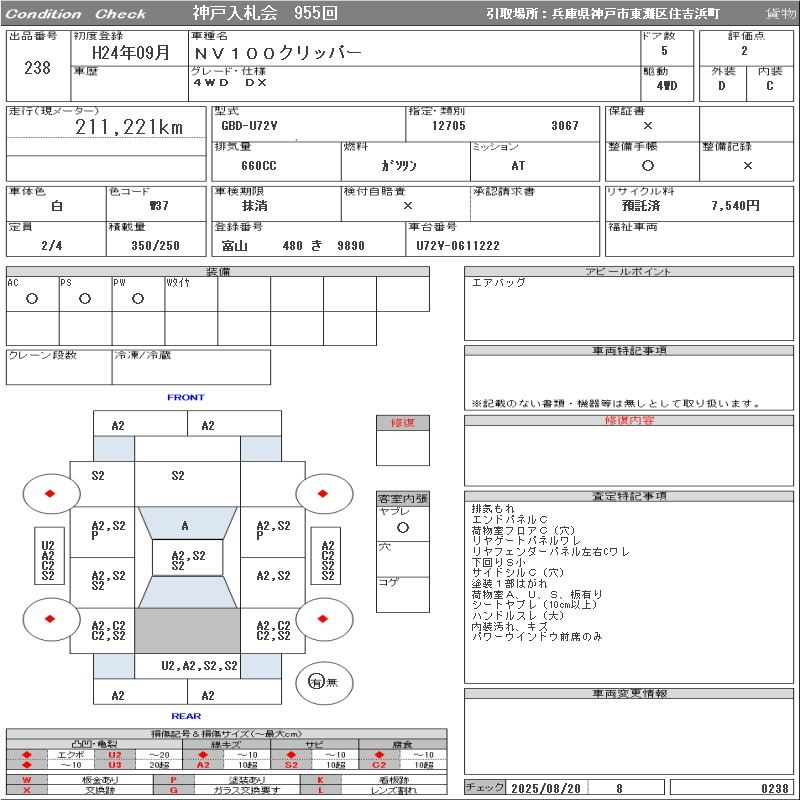Select designation number 12705
This screenshot has height=800, width=800.
coord(449,126)
